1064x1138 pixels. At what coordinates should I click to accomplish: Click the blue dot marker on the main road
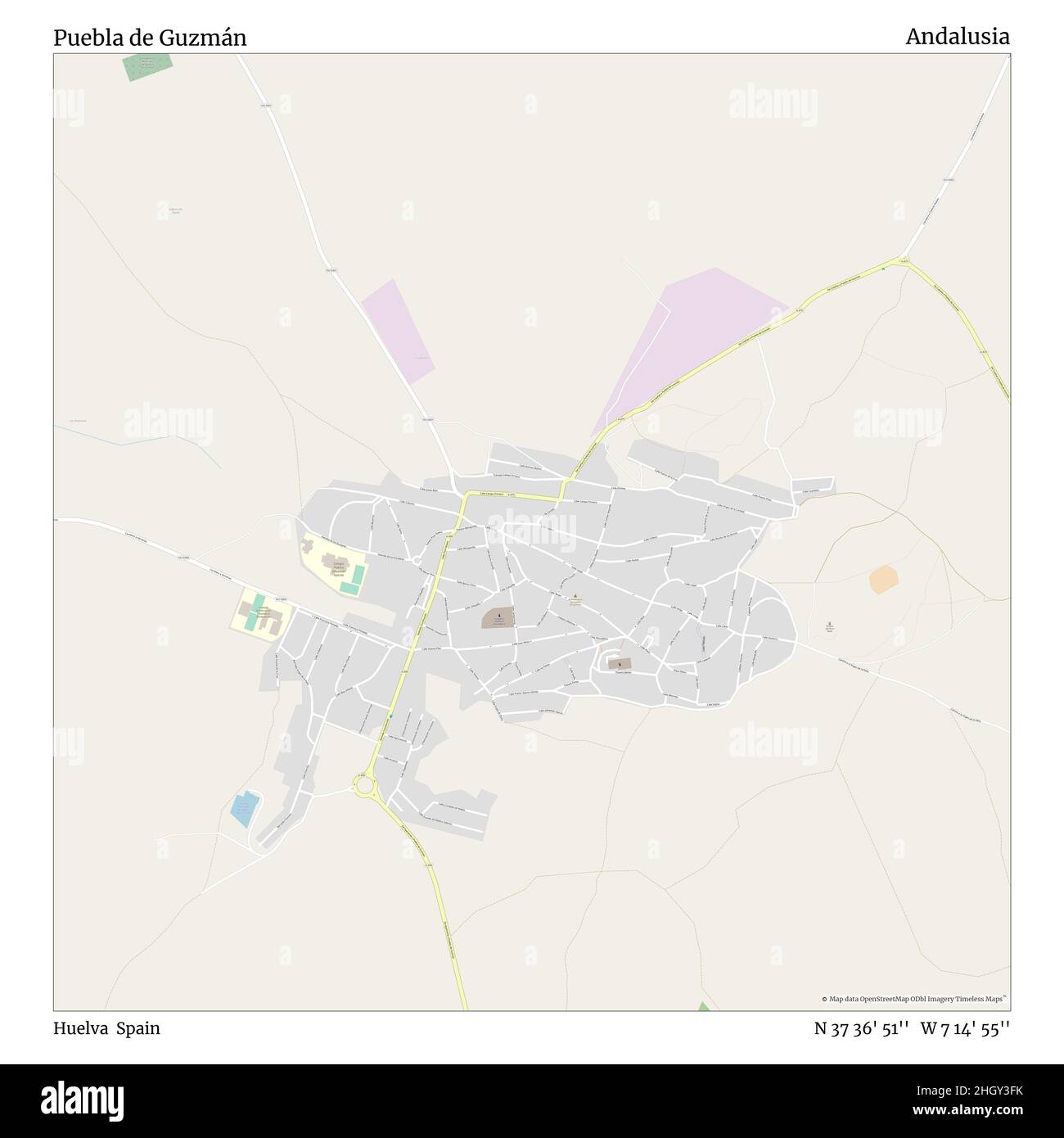coord(391,716)
